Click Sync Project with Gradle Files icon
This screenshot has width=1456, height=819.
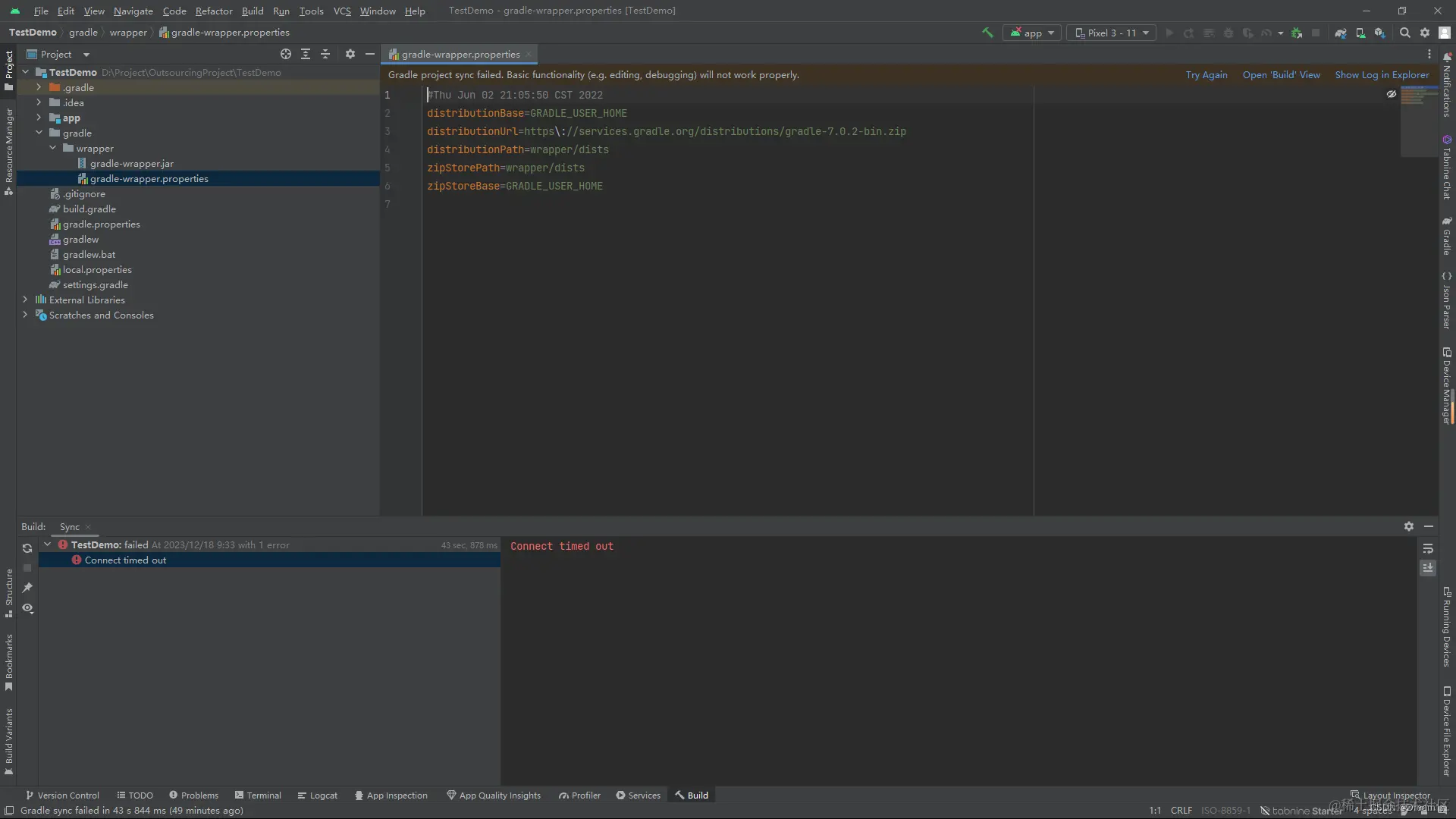pos(1341,33)
